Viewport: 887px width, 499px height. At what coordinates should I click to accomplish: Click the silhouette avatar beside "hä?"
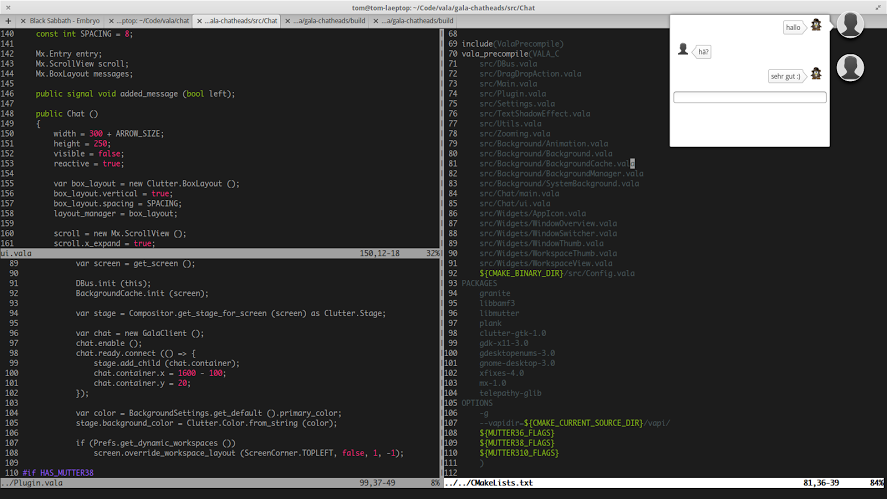point(682,50)
